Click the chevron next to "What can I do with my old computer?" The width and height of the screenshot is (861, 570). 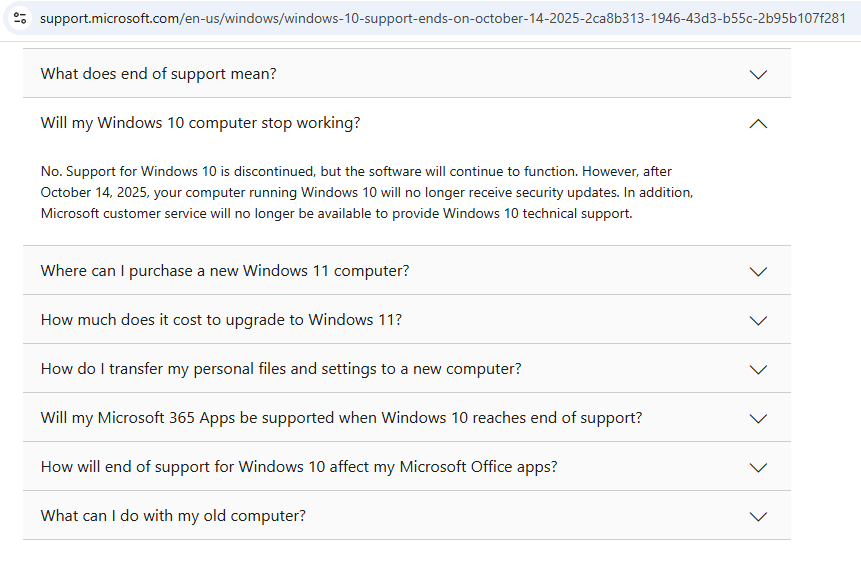(758, 516)
